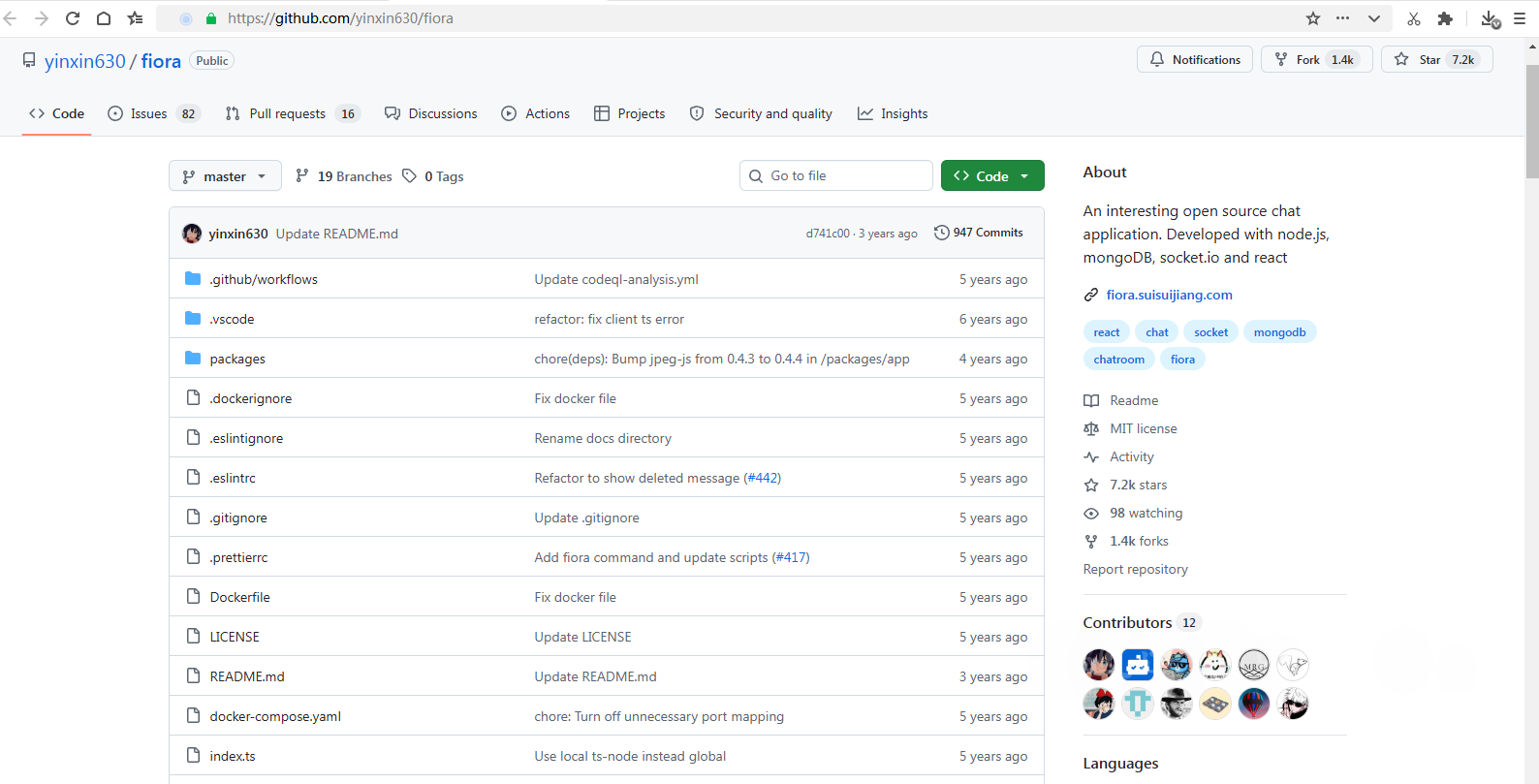
Task: Open the browser hamburger menu
Action: click(1520, 18)
